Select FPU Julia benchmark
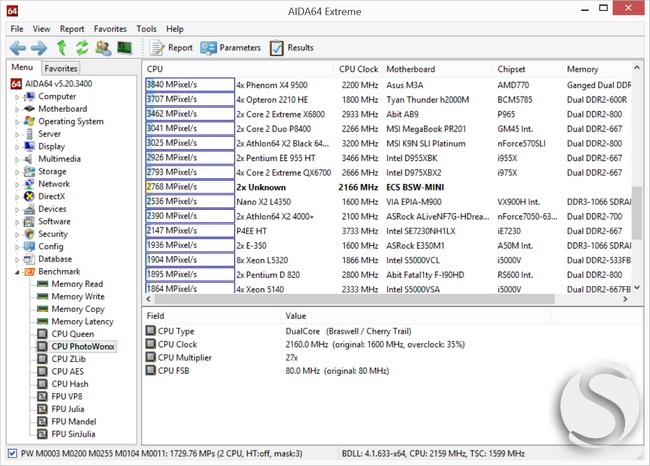This screenshot has height=466, width=650. 68,409
